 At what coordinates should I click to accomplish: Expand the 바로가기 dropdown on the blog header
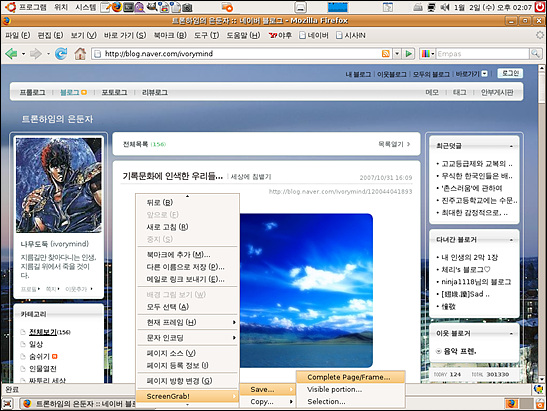484,74
